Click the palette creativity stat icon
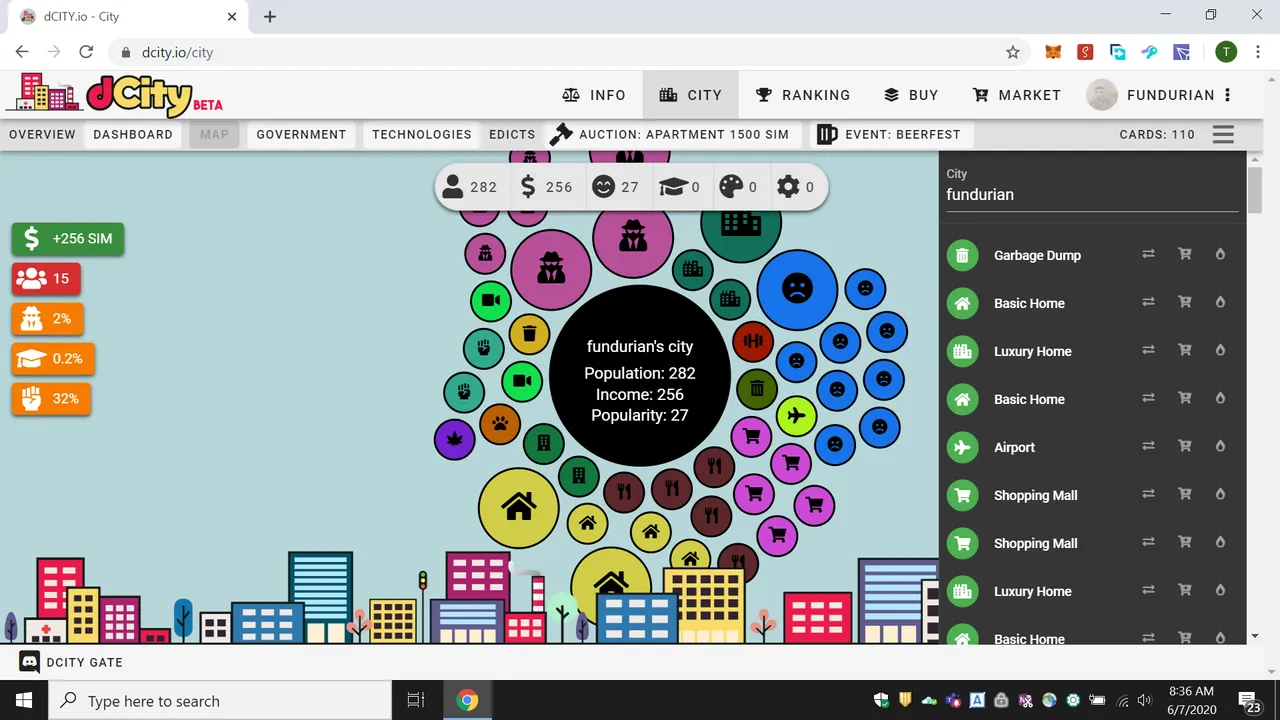This screenshot has width=1280, height=720. (x=732, y=187)
